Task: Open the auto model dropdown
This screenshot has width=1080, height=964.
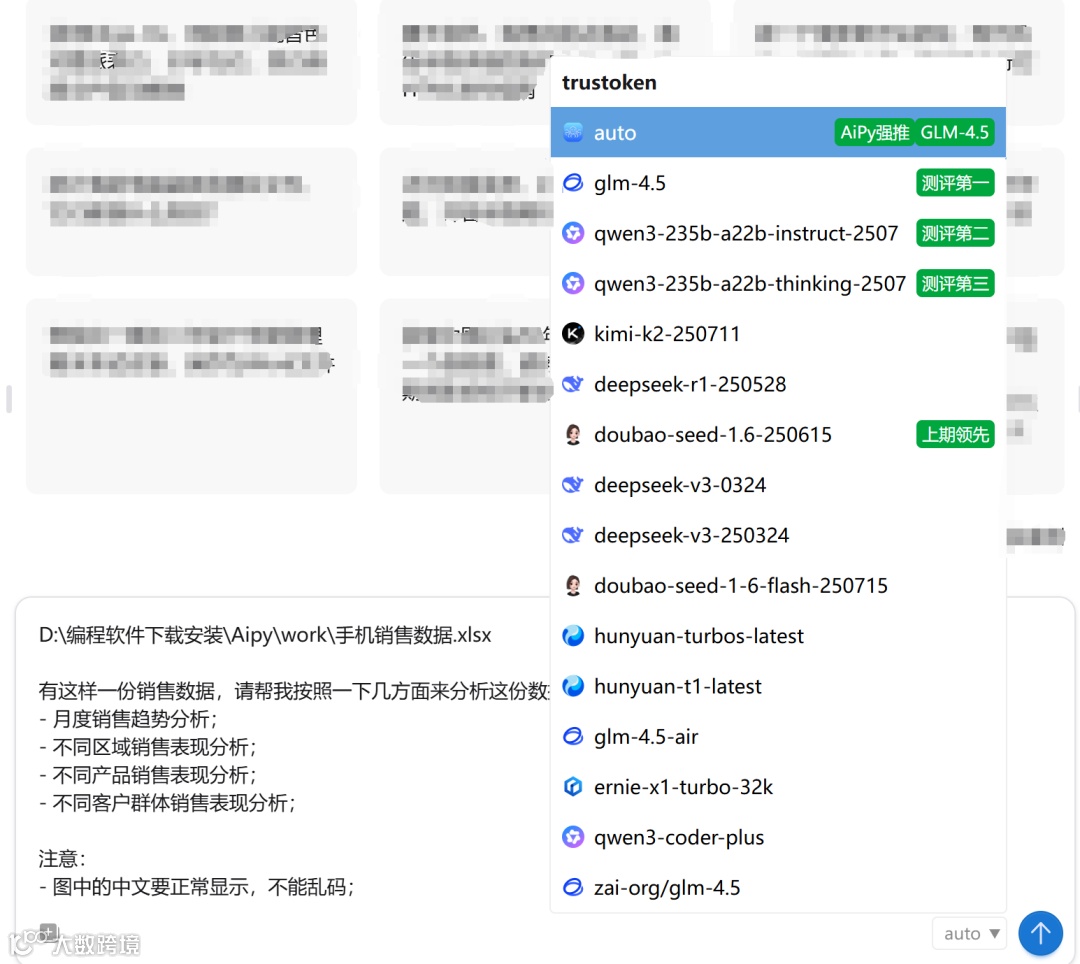Action: click(970, 934)
